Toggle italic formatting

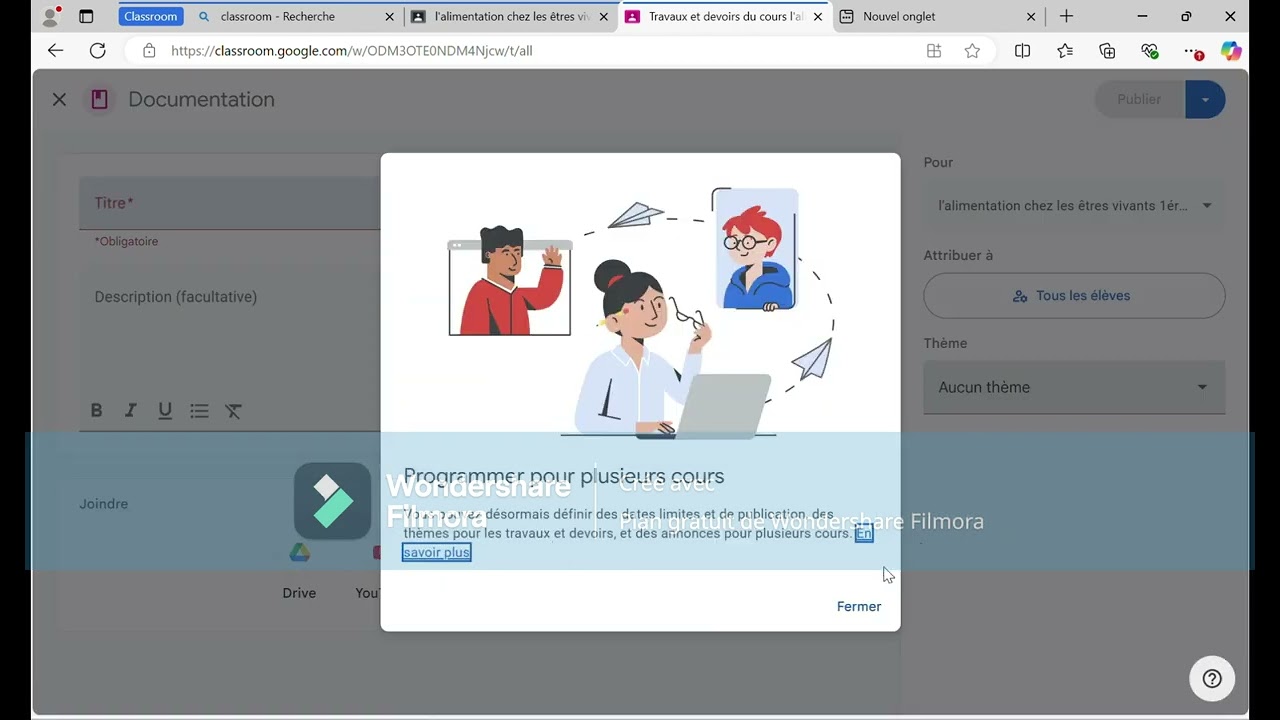pos(130,410)
